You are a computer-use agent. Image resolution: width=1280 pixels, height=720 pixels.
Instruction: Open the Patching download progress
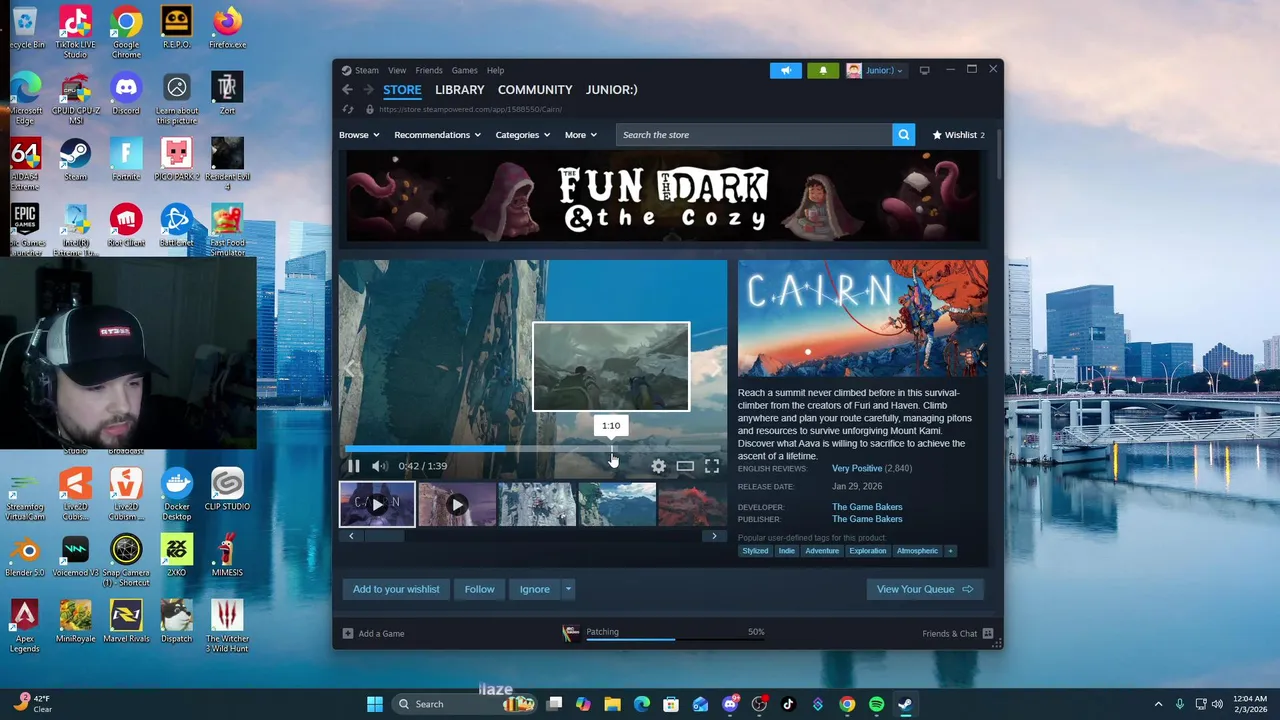click(x=664, y=633)
